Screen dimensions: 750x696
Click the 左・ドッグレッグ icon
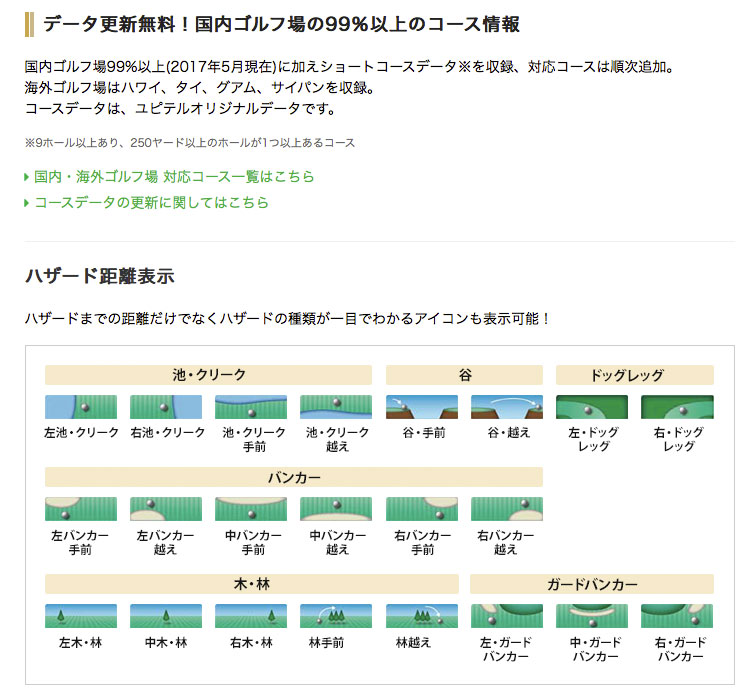(592, 407)
